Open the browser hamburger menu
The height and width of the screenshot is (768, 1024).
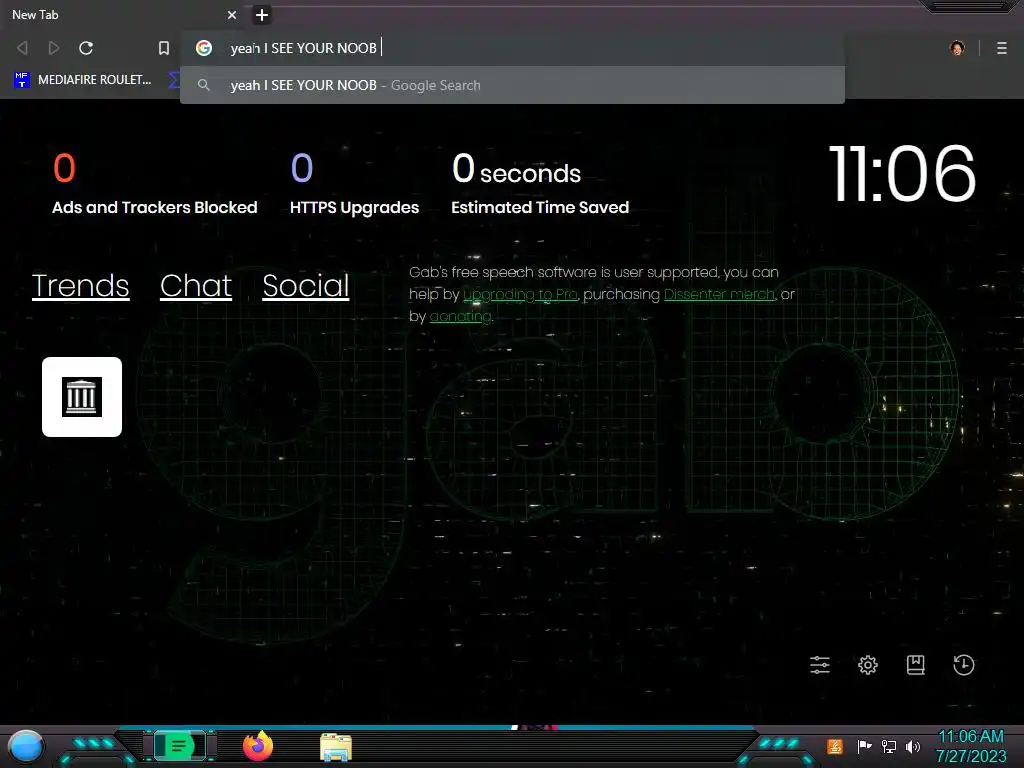point(1002,48)
